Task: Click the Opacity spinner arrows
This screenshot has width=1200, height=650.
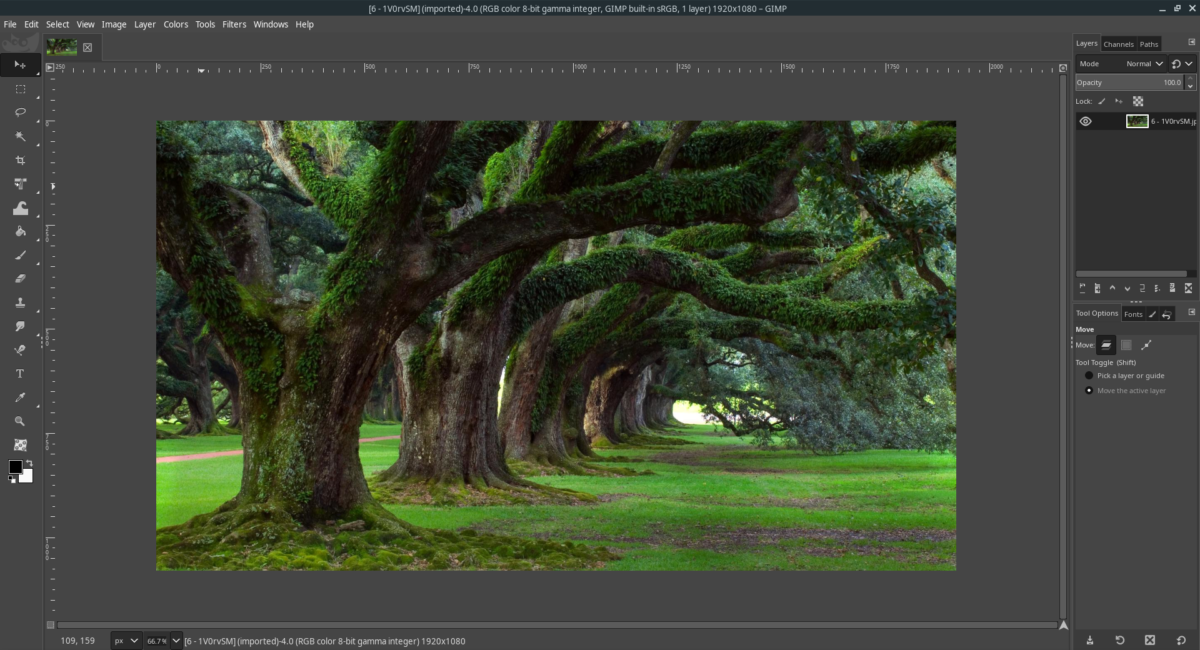Action: pos(1189,83)
